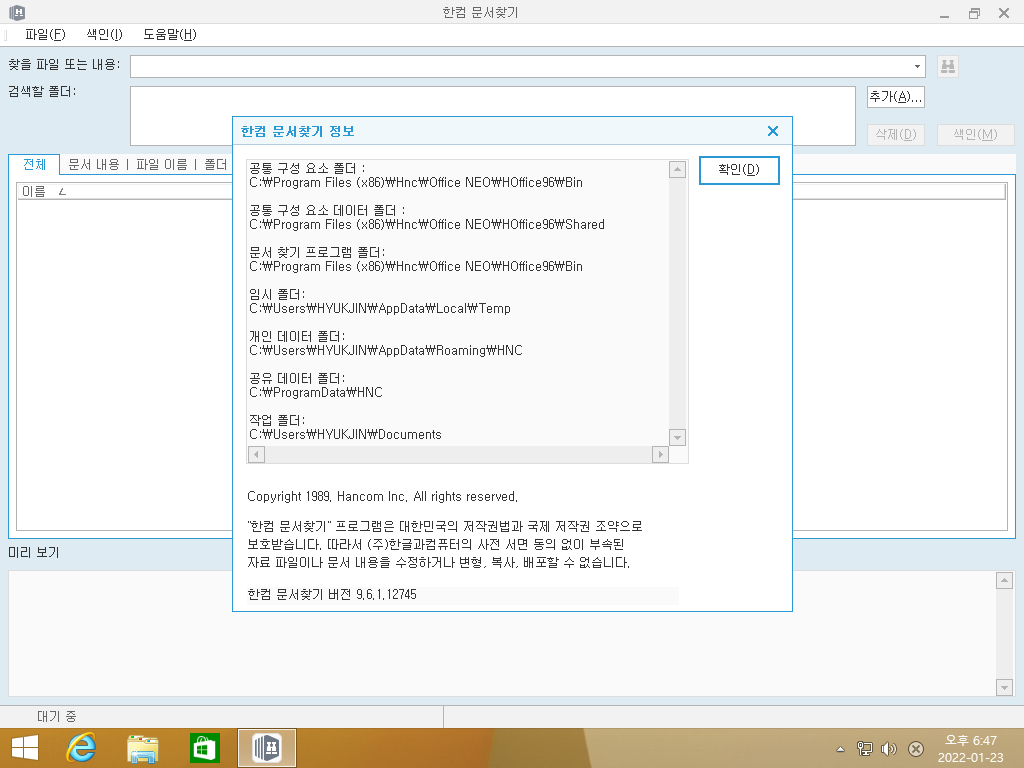Click the info list scroll left arrow

(x=256, y=455)
